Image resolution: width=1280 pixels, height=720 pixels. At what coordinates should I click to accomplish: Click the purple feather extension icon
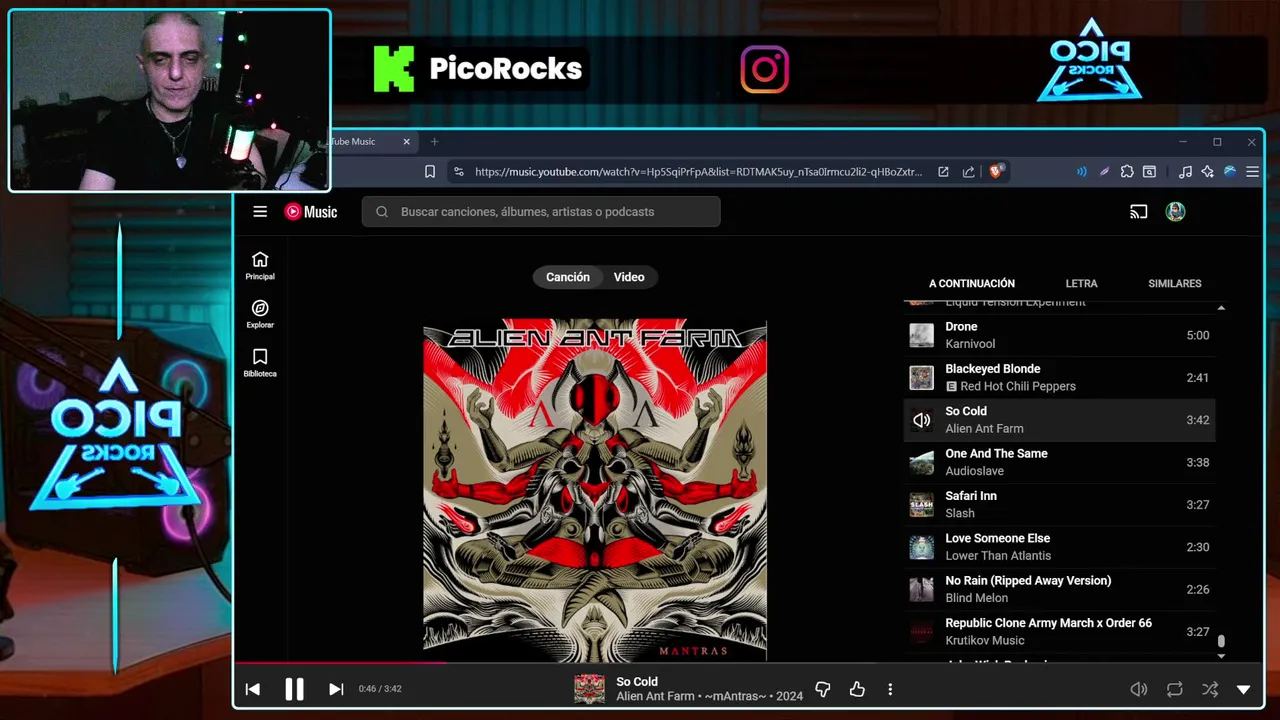pos(1104,172)
